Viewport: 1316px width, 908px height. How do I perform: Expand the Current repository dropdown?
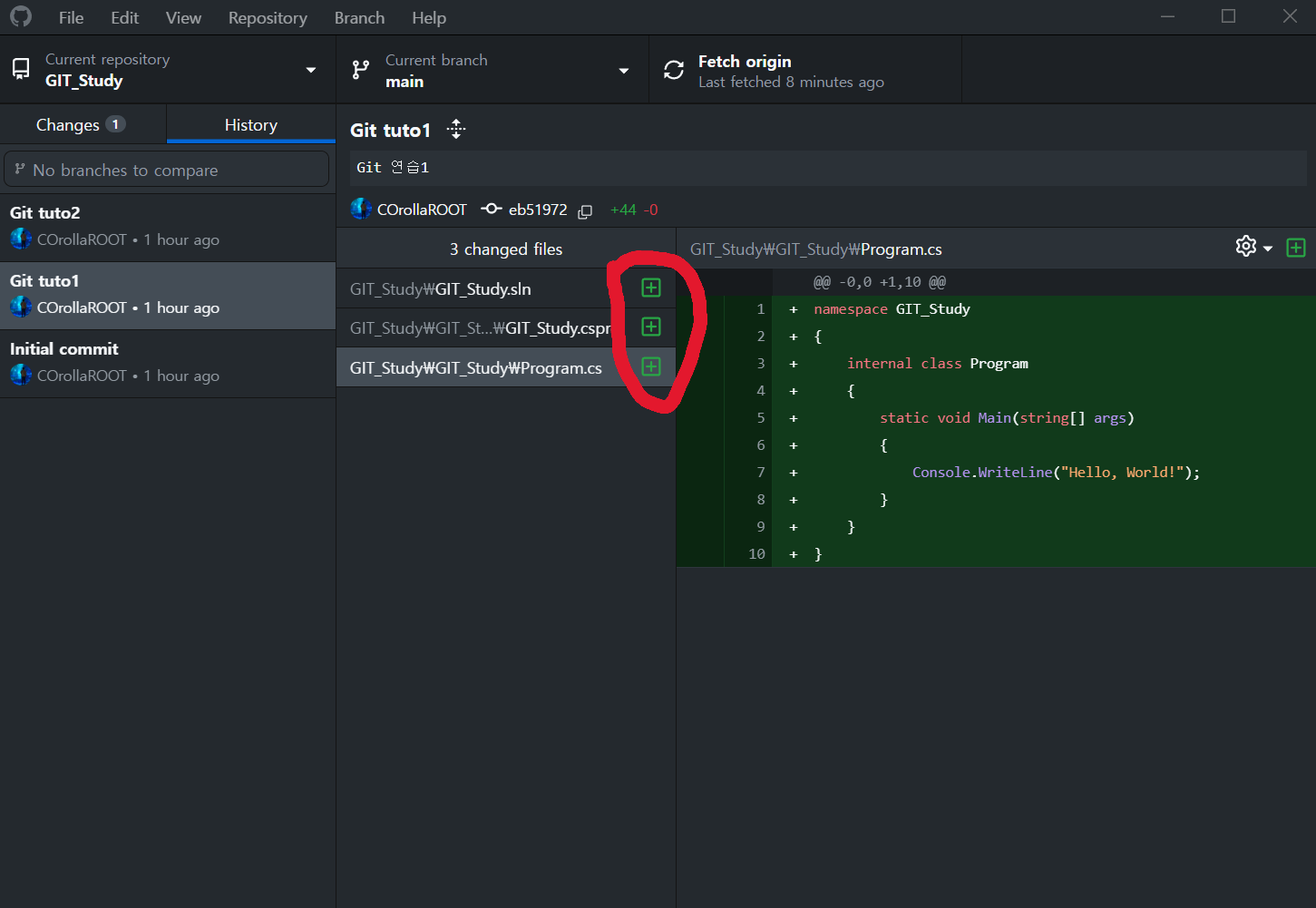click(168, 70)
